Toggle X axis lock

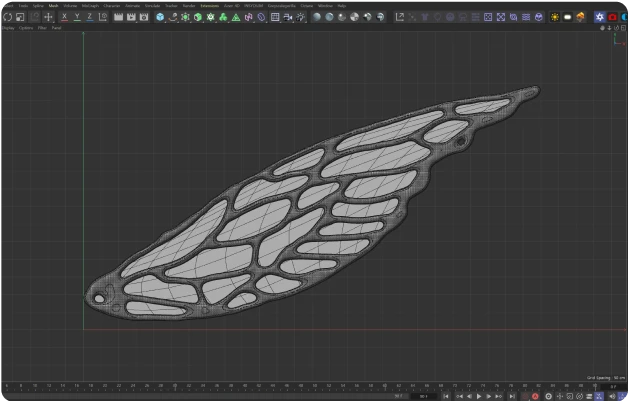tap(64, 17)
